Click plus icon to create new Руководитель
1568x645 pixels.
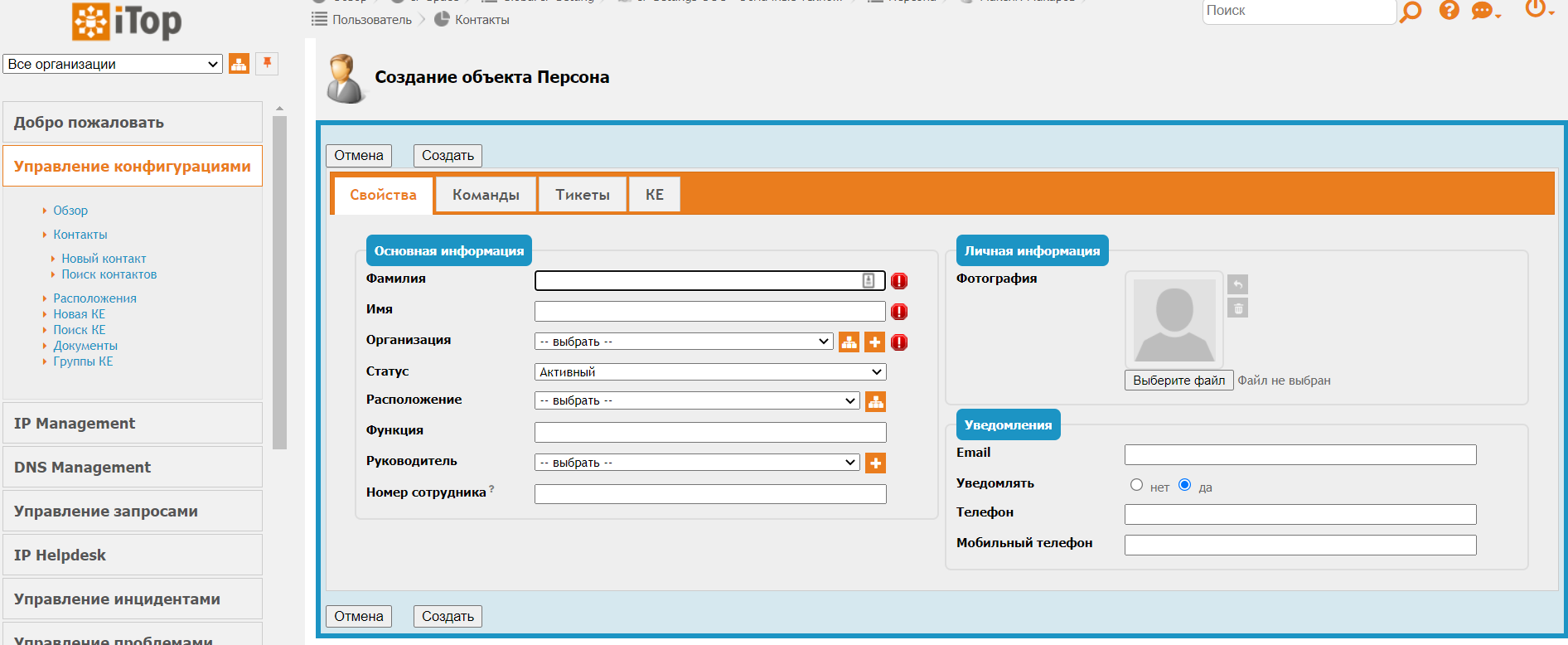pos(875,463)
